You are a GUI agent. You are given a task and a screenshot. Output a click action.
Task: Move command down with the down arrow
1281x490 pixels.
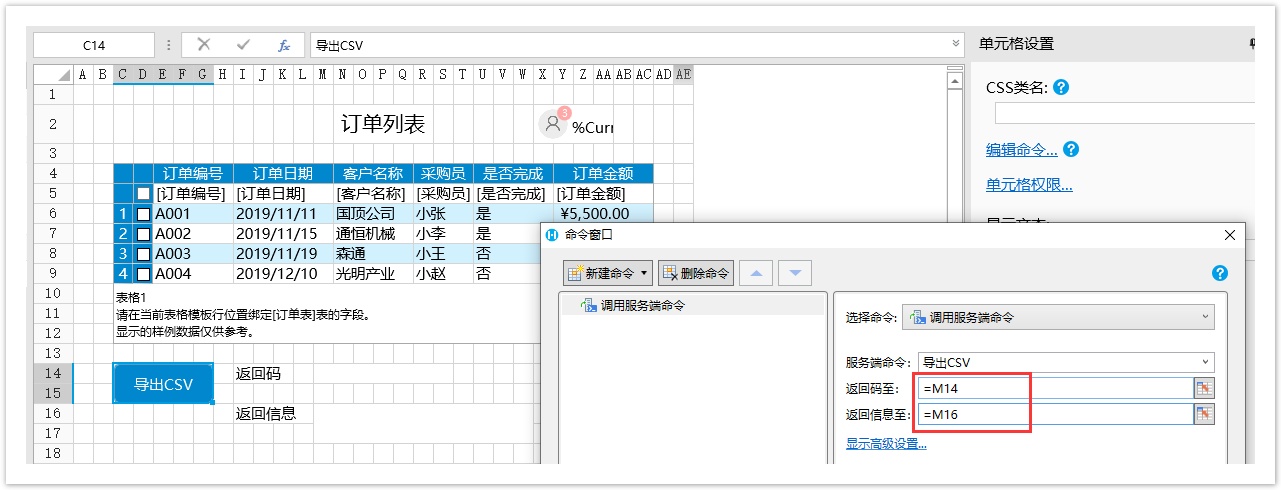point(794,273)
